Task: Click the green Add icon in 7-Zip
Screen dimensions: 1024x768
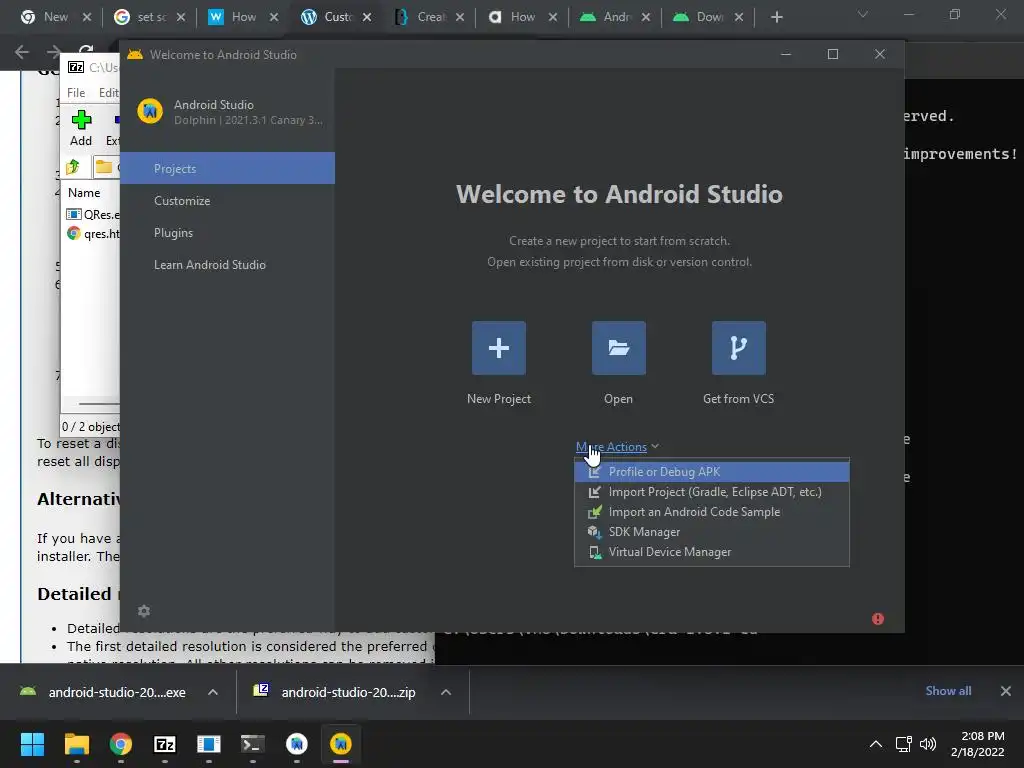Action: click(x=81, y=120)
